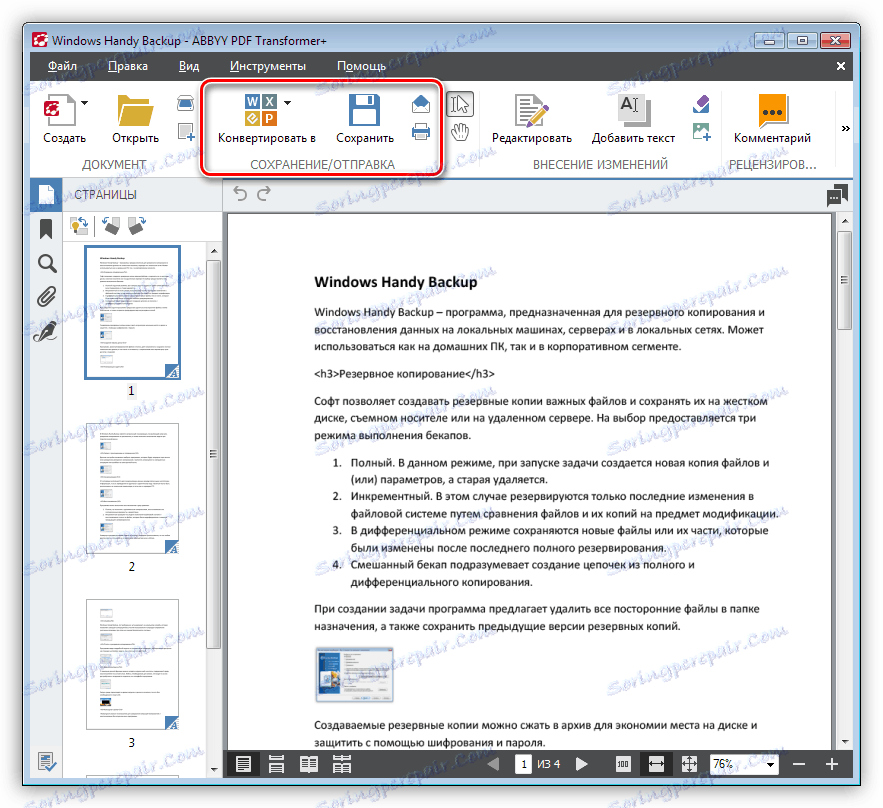Zoom in with the plus button
Image resolution: width=883 pixels, height=808 pixels.
832,764
